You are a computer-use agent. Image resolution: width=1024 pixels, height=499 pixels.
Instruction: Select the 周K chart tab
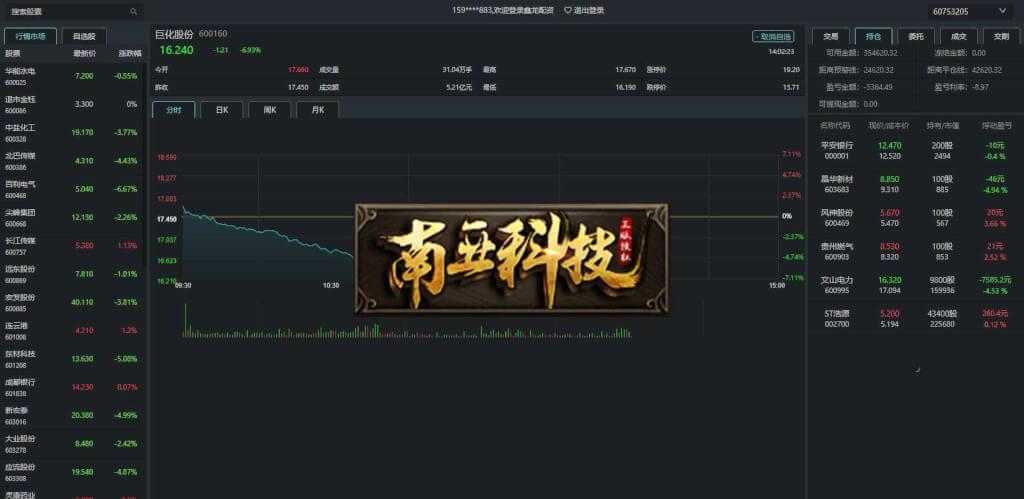pyautogui.click(x=269, y=110)
